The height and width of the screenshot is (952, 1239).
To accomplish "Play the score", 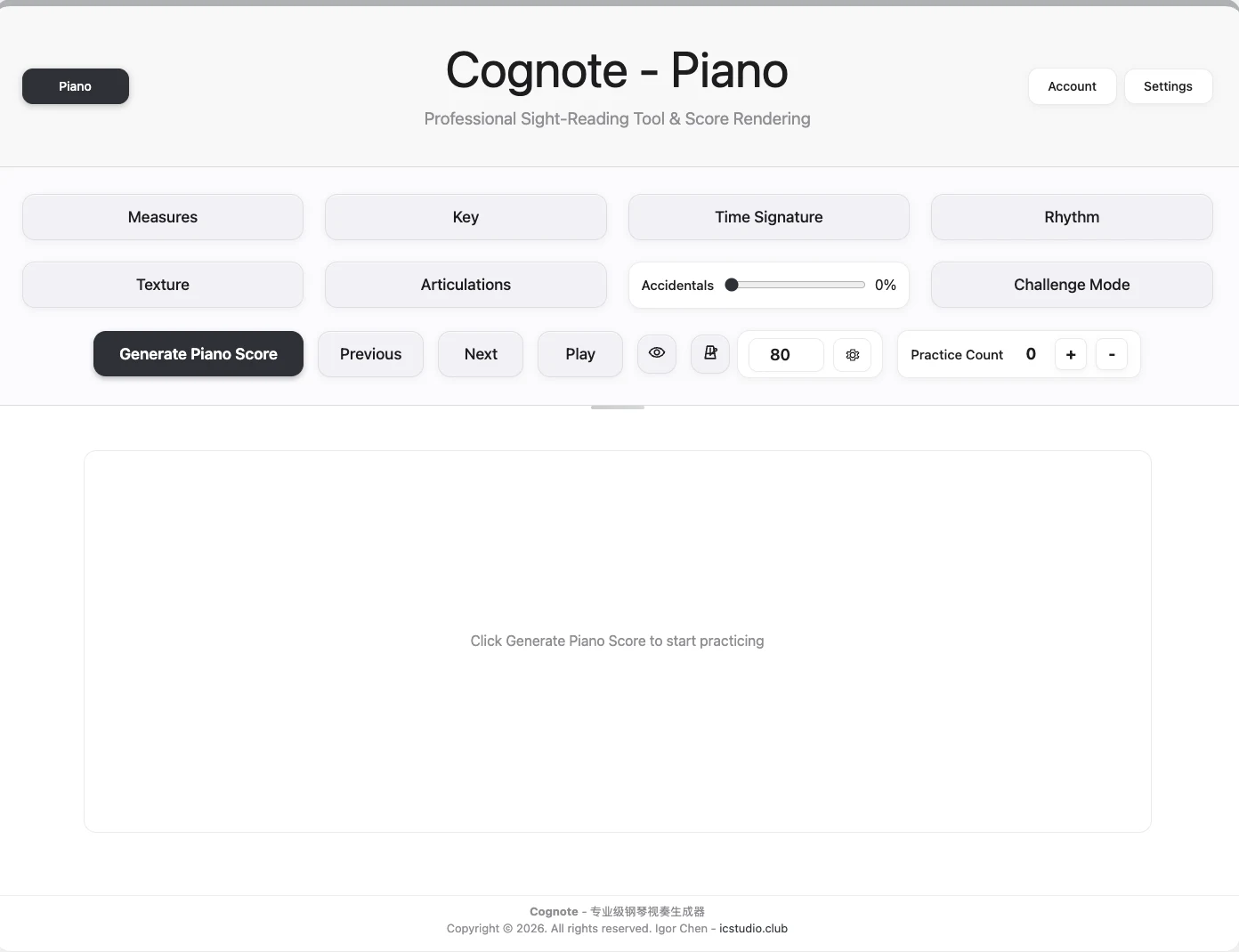I will [x=580, y=354].
